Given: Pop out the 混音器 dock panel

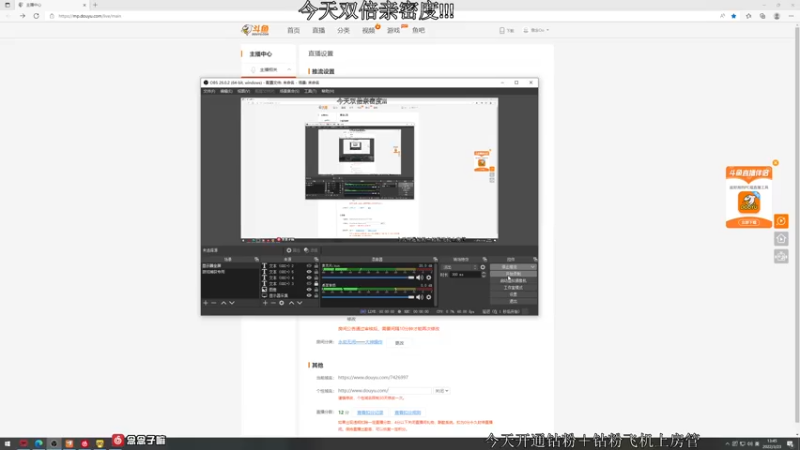Looking at the screenshot, I should click(x=435, y=259).
